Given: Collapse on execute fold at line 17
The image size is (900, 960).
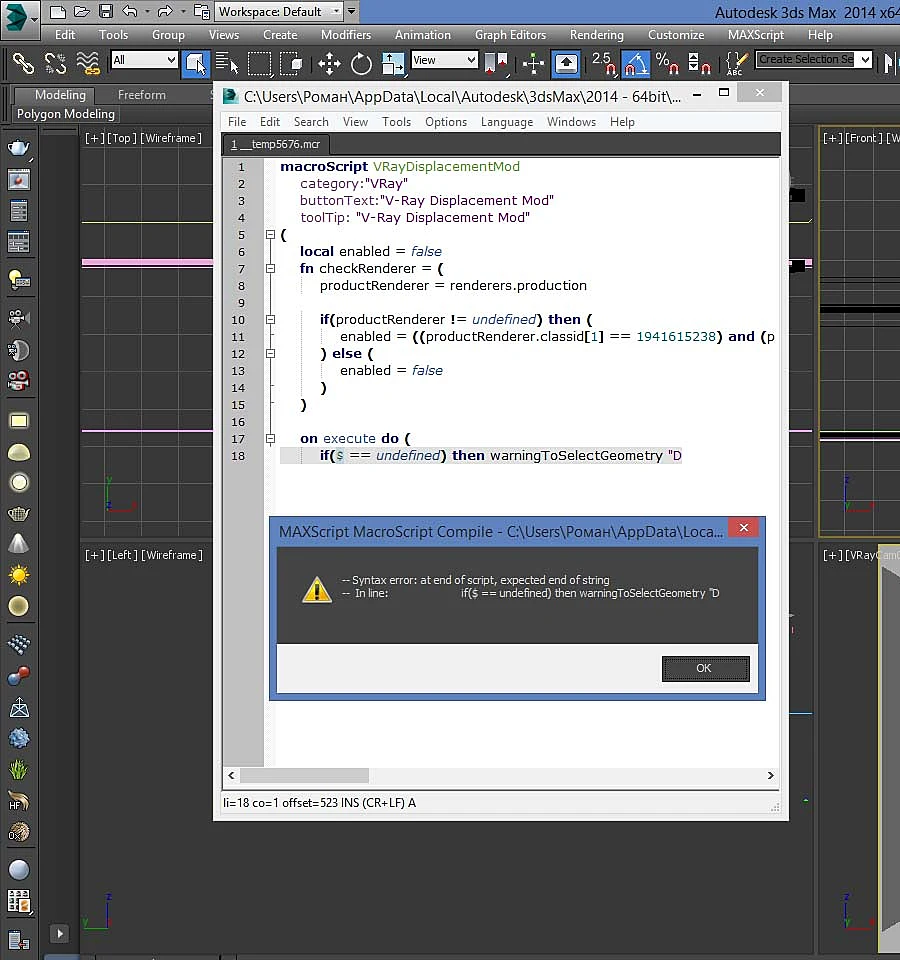Looking at the screenshot, I should [270, 439].
